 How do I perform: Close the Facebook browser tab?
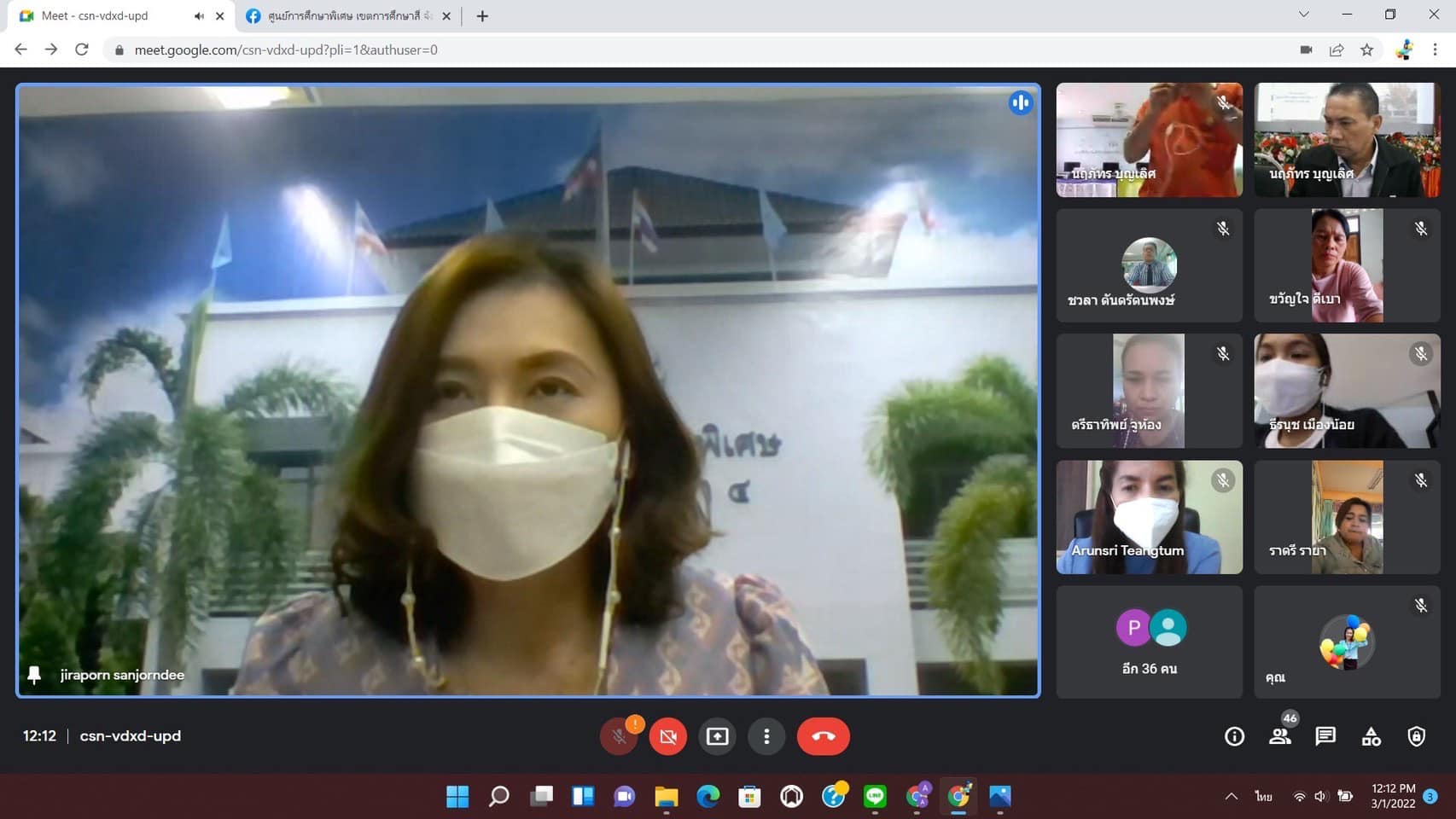(x=446, y=15)
